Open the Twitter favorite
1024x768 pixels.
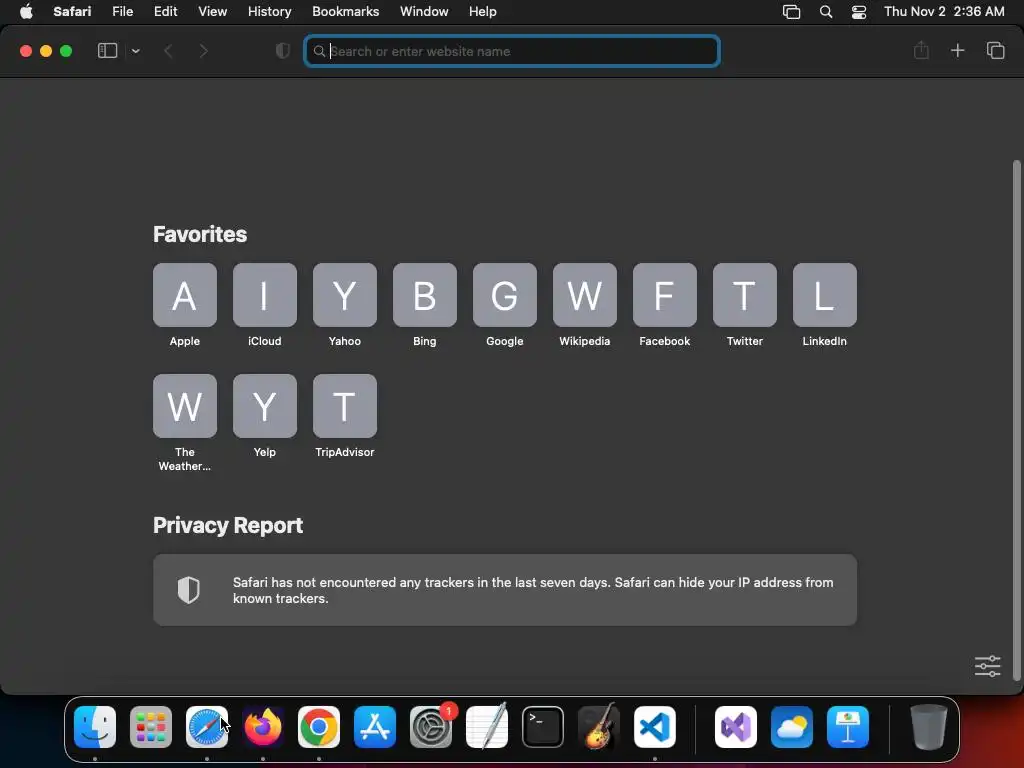coord(744,295)
